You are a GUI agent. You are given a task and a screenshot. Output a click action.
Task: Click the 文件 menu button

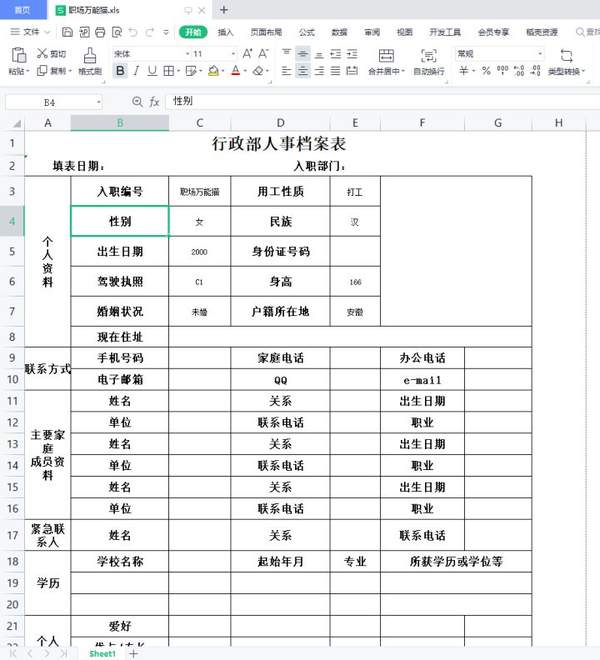point(30,32)
